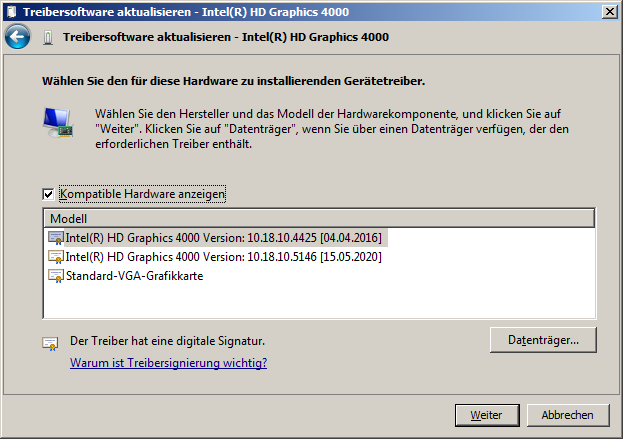Click the Kompatible Hardware anzeigen label
Image resolution: width=623 pixels, height=439 pixels.
tap(143, 194)
